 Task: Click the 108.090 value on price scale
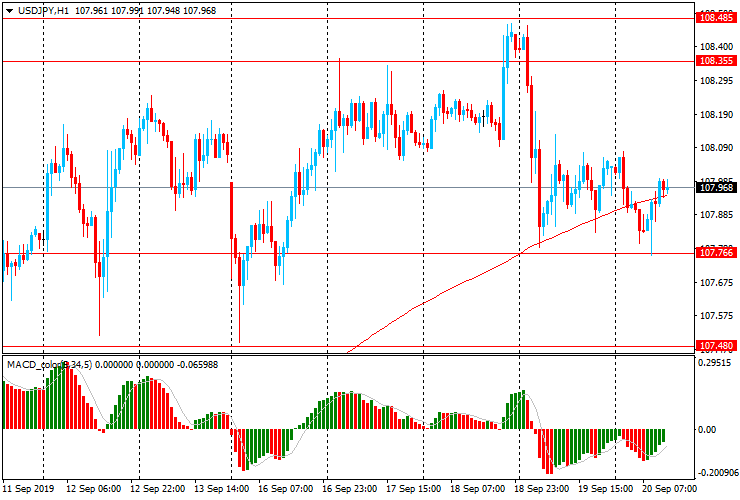point(716,148)
